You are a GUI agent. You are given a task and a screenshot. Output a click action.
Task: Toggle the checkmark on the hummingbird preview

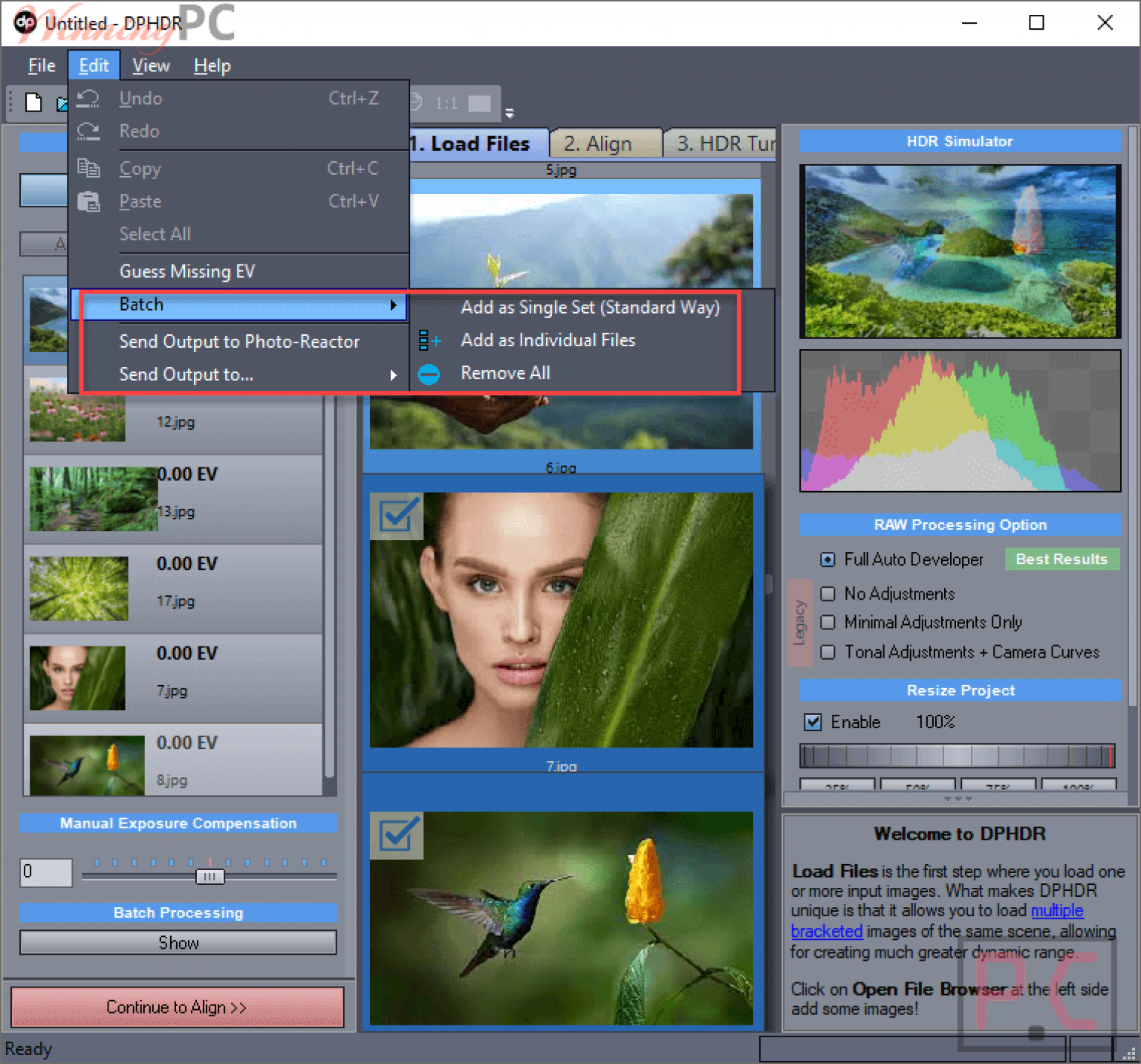[x=397, y=834]
